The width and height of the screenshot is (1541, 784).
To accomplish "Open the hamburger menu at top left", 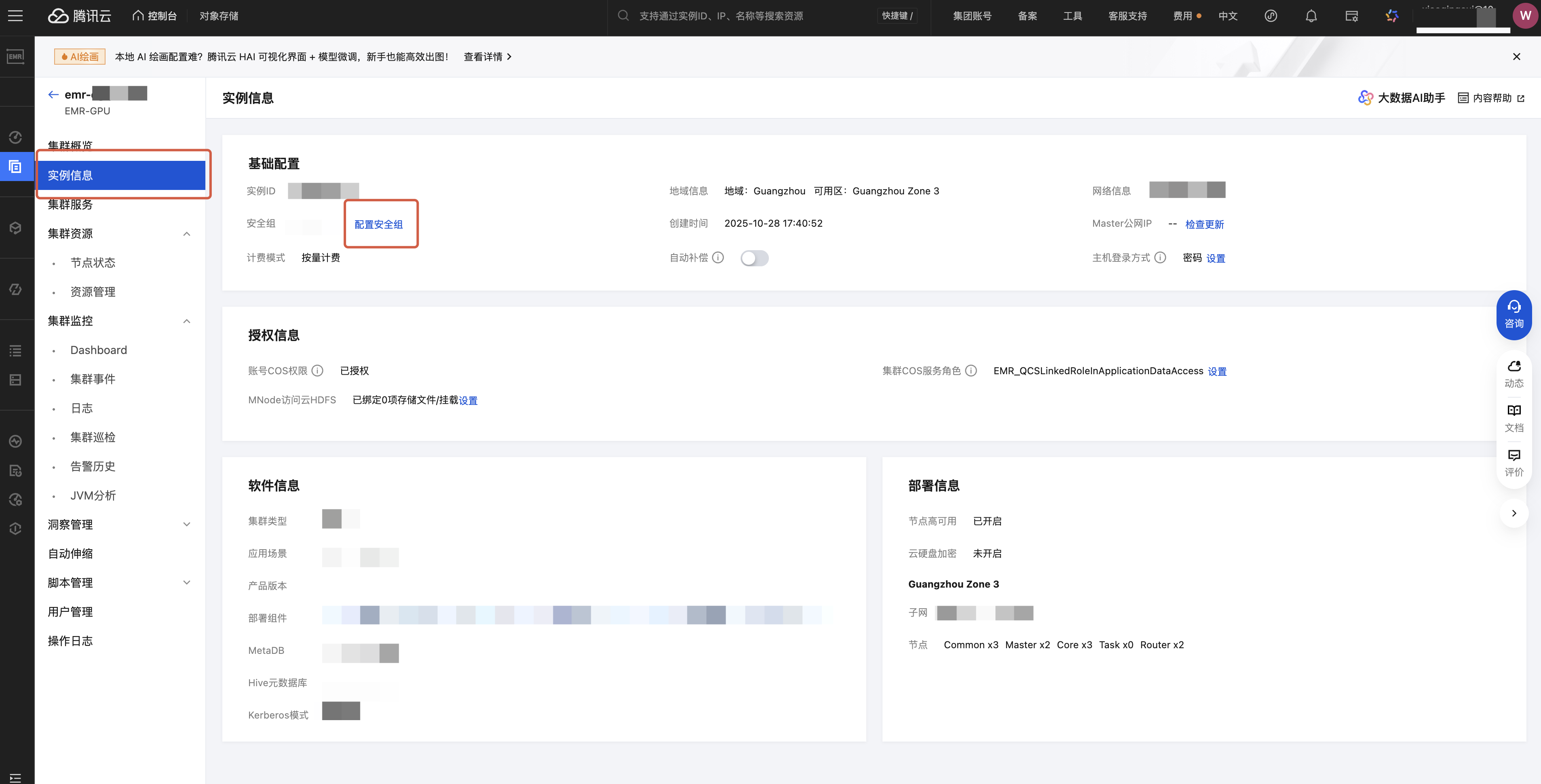I will click(x=15, y=16).
